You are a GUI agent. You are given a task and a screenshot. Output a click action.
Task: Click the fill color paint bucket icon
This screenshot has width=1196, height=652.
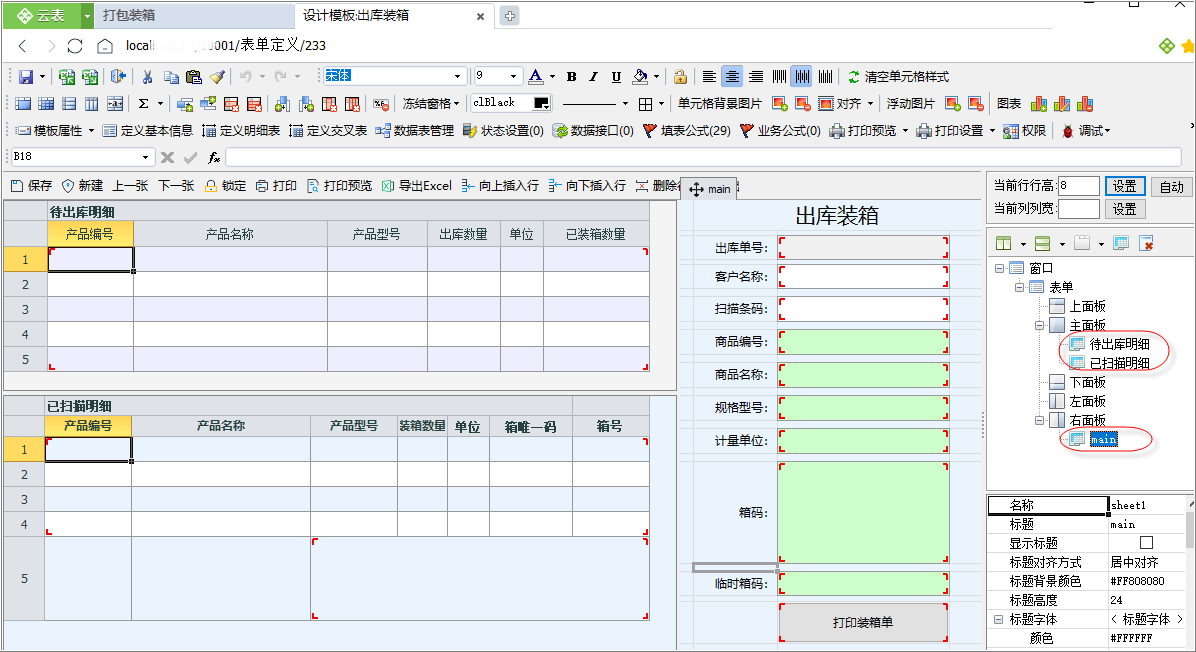tap(640, 76)
